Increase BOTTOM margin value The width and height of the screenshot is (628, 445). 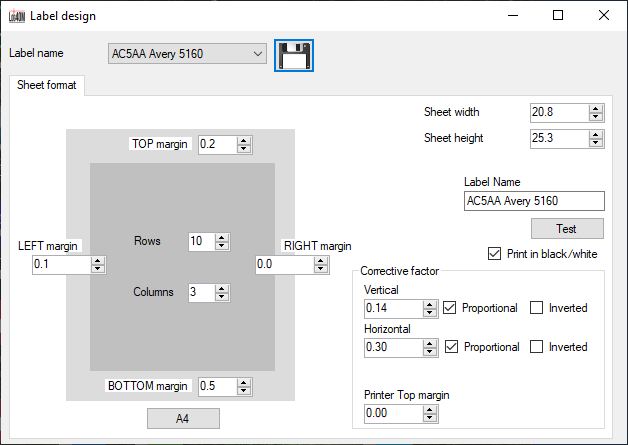point(244,383)
